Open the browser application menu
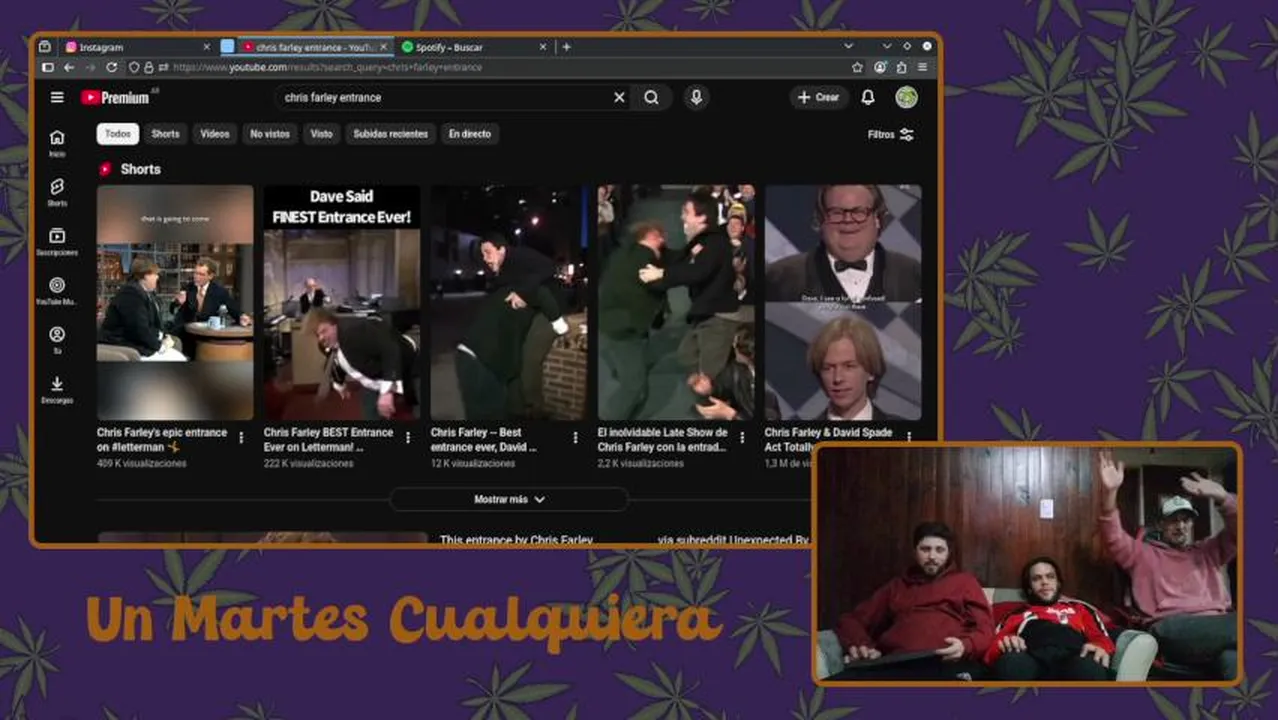The width and height of the screenshot is (1278, 720). [x=922, y=67]
